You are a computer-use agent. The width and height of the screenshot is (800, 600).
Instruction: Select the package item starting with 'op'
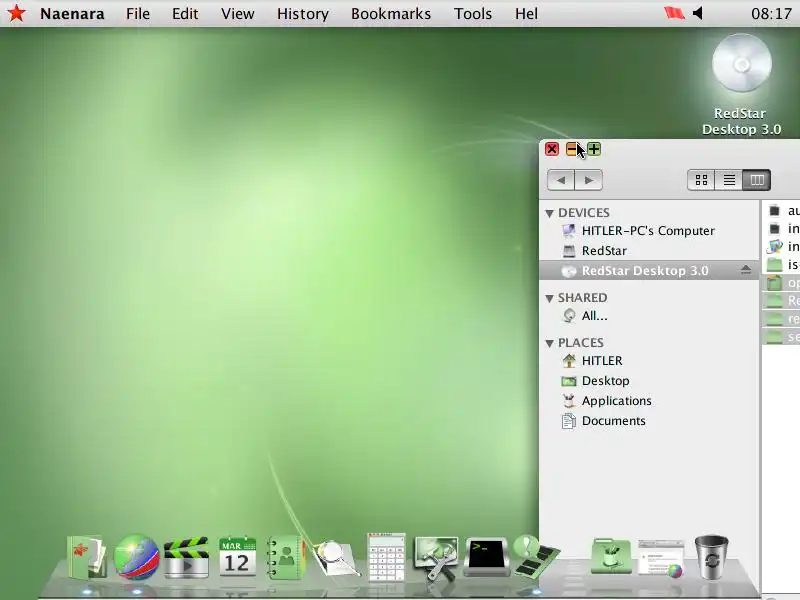(x=781, y=282)
